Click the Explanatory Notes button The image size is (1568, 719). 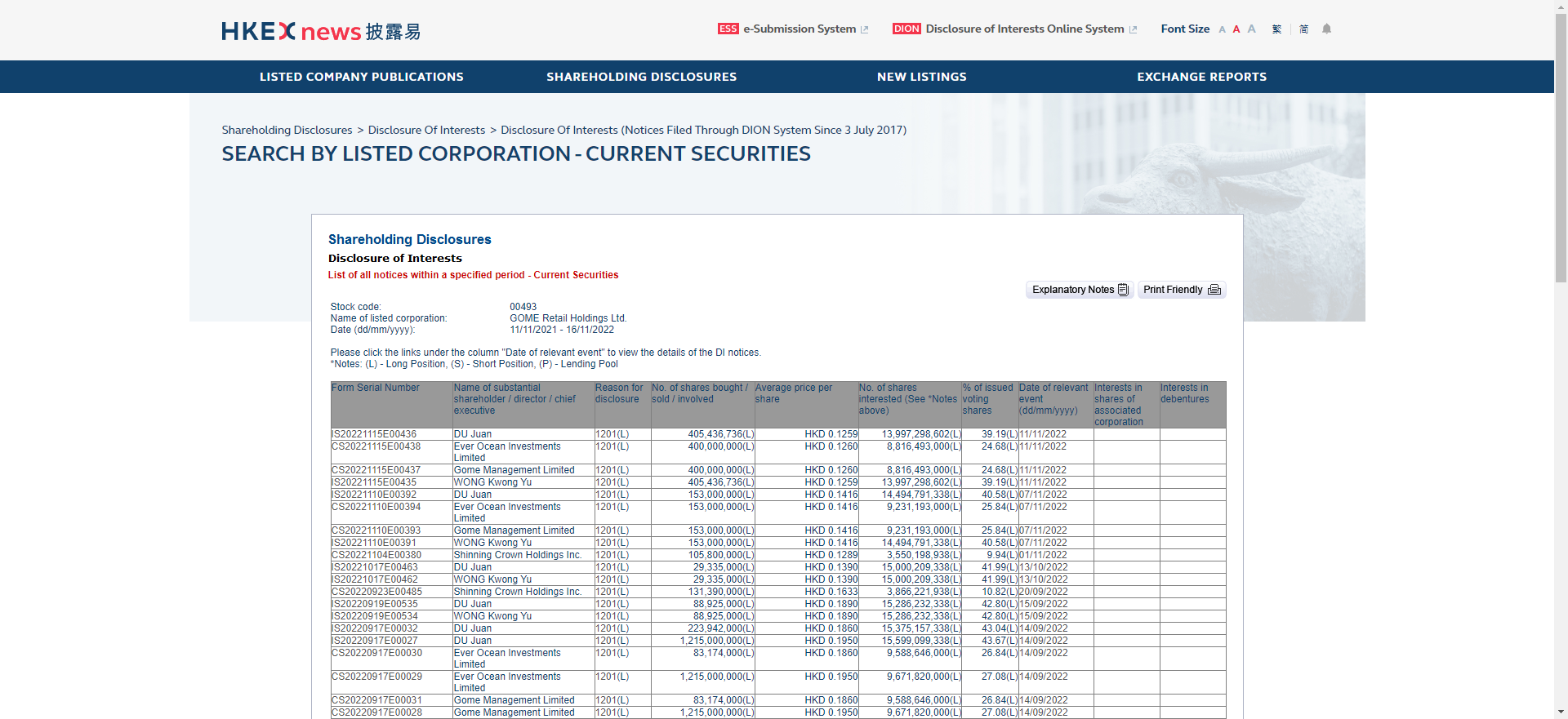coord(1079,290)
